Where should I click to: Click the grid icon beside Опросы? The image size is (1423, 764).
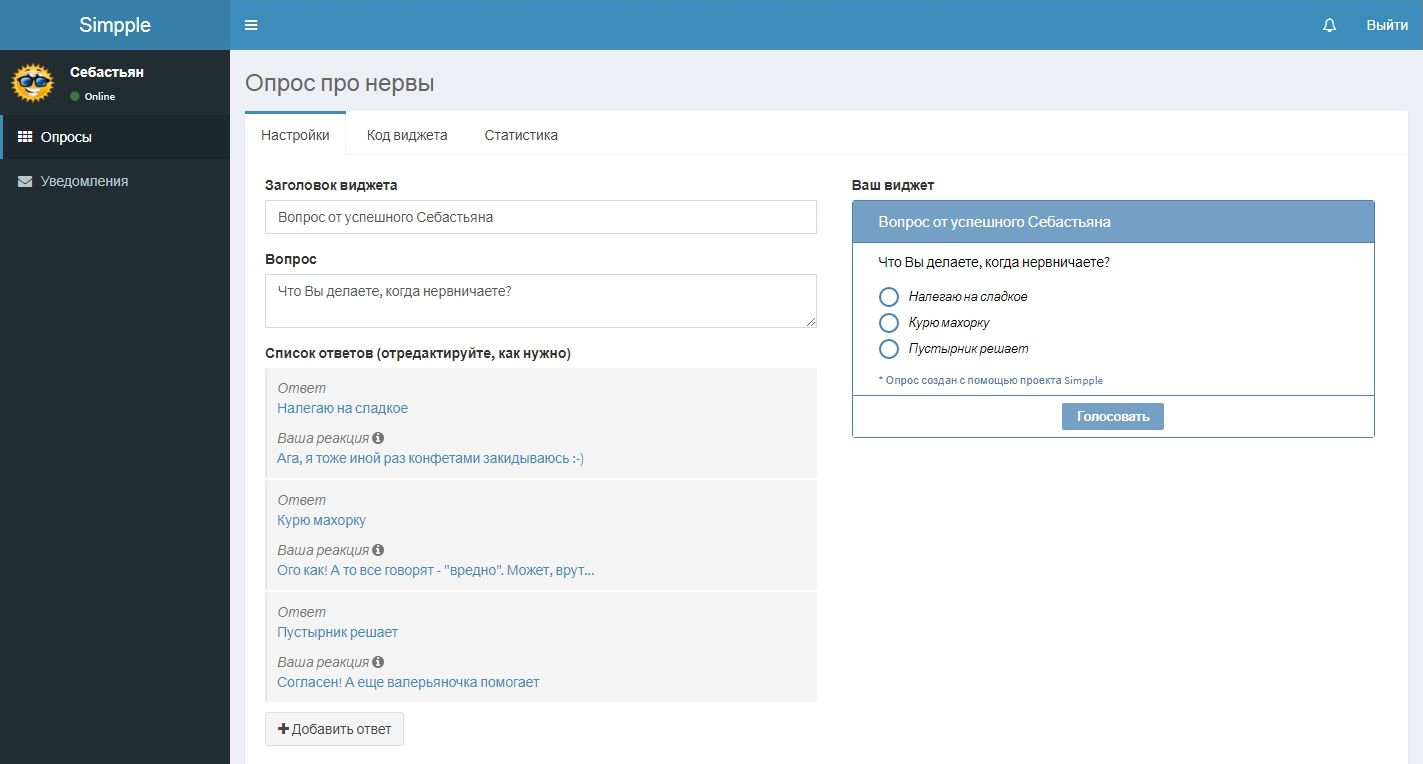(25, 137)
